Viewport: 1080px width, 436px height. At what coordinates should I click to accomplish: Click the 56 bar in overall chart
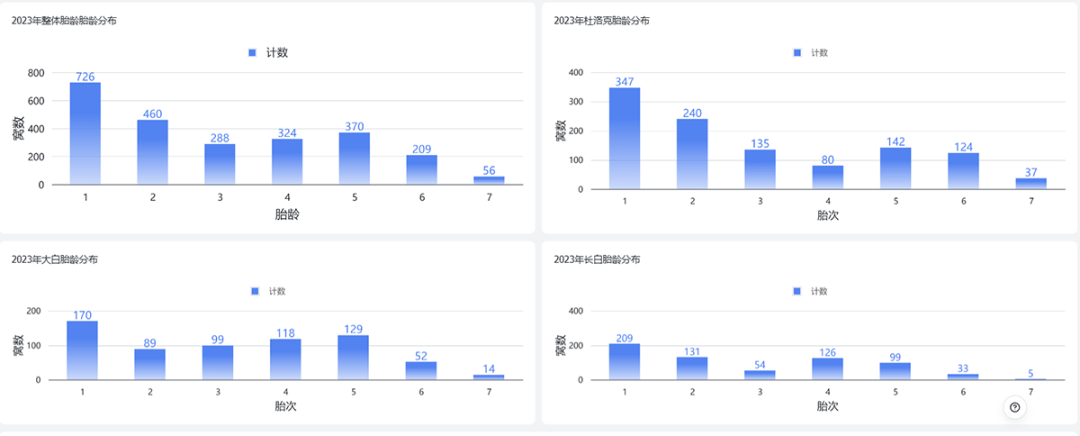coord(489,180)
